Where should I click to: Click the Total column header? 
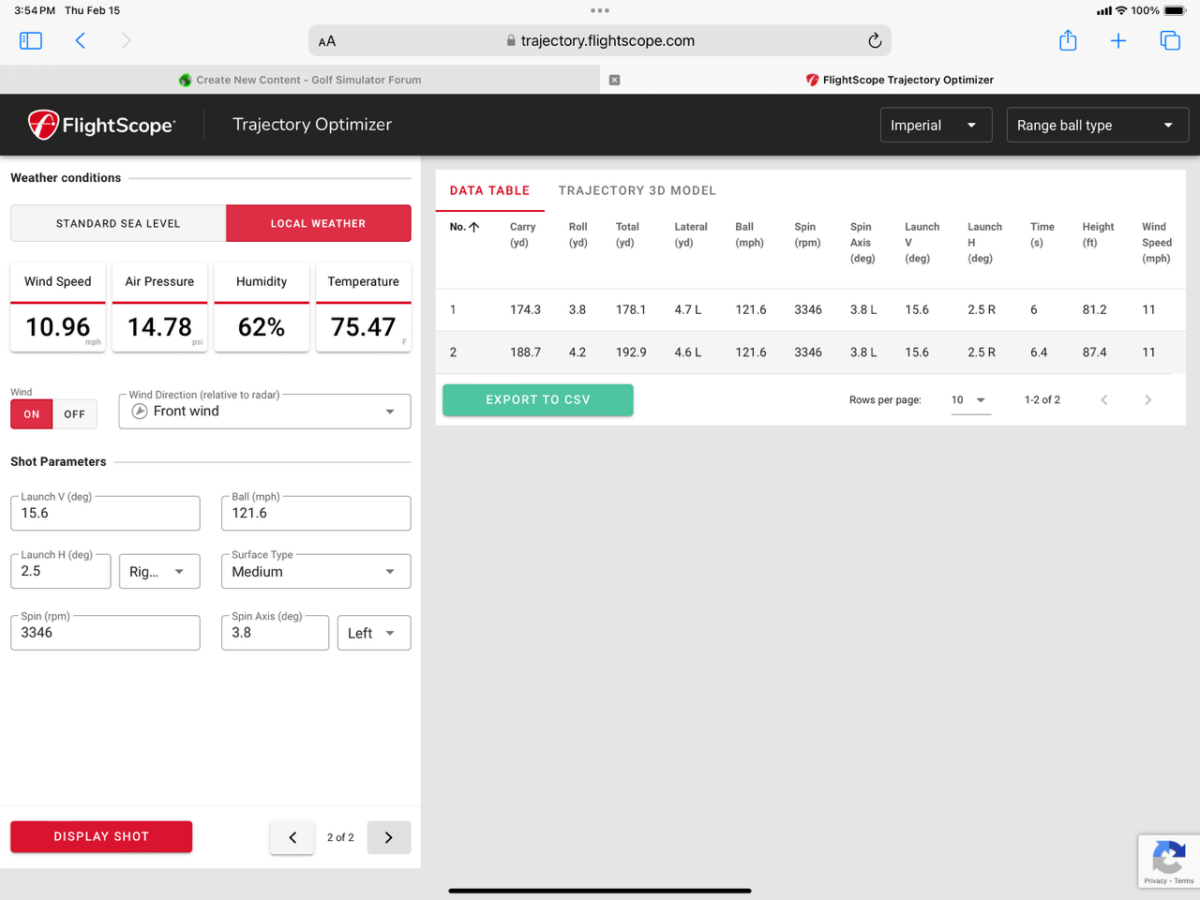(627, 235)
